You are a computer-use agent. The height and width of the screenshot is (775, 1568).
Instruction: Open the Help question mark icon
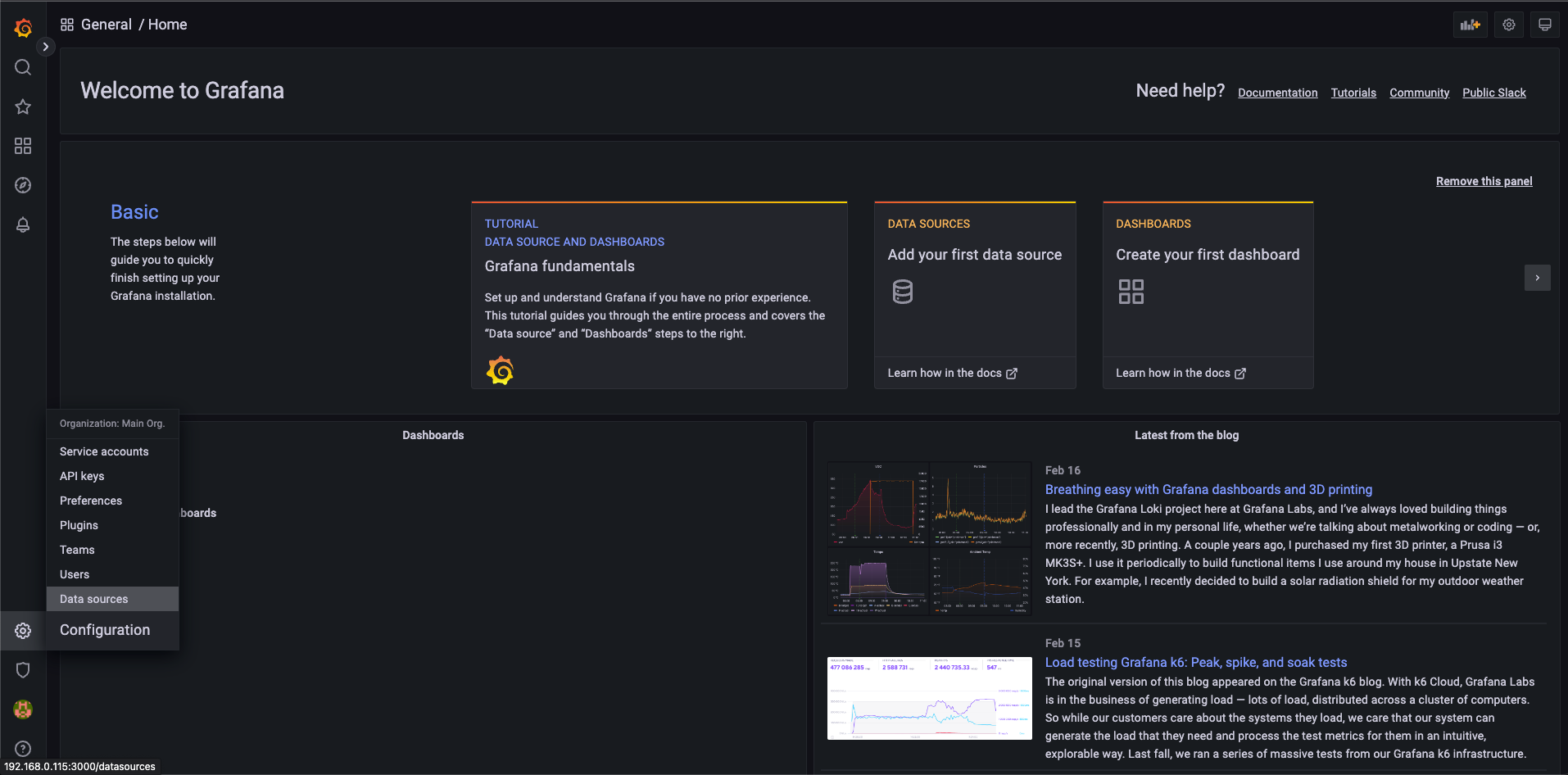[23, 749]
